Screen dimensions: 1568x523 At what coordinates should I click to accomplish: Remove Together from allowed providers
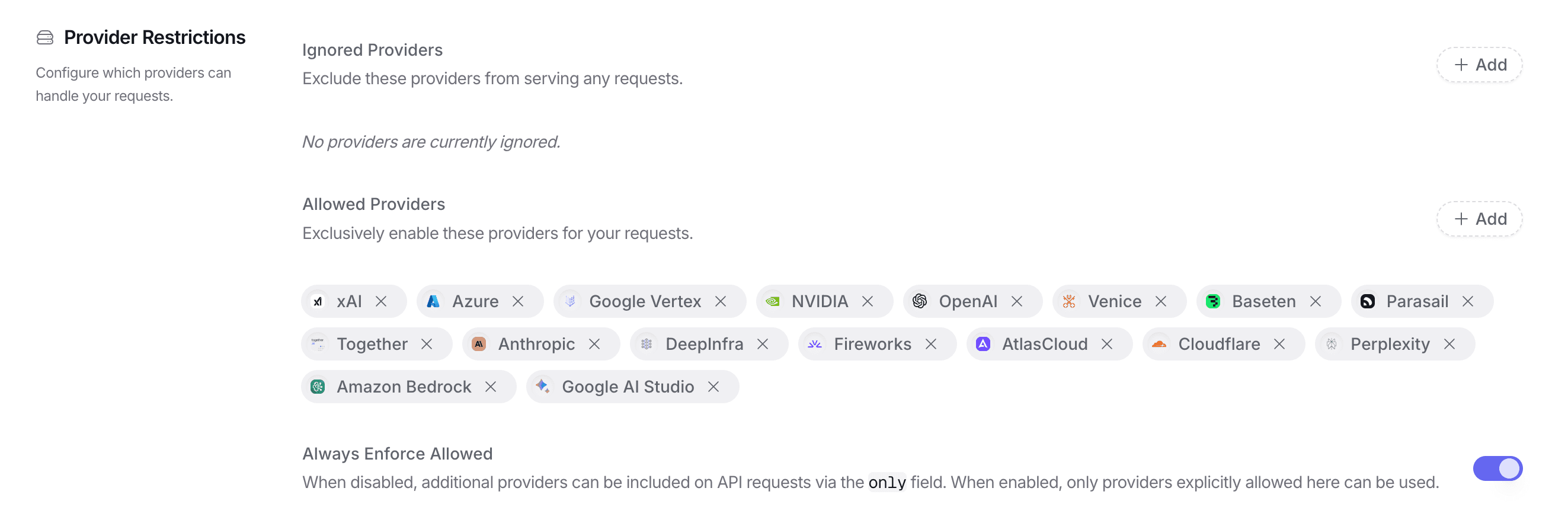pyautogui.click(x=427, y=344)
